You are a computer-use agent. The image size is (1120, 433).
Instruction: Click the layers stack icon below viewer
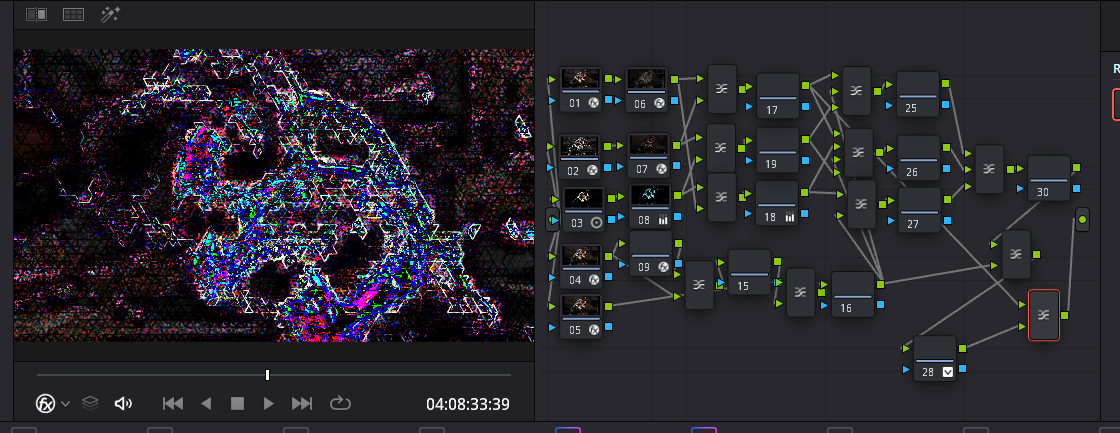click(x=90, y=403)
